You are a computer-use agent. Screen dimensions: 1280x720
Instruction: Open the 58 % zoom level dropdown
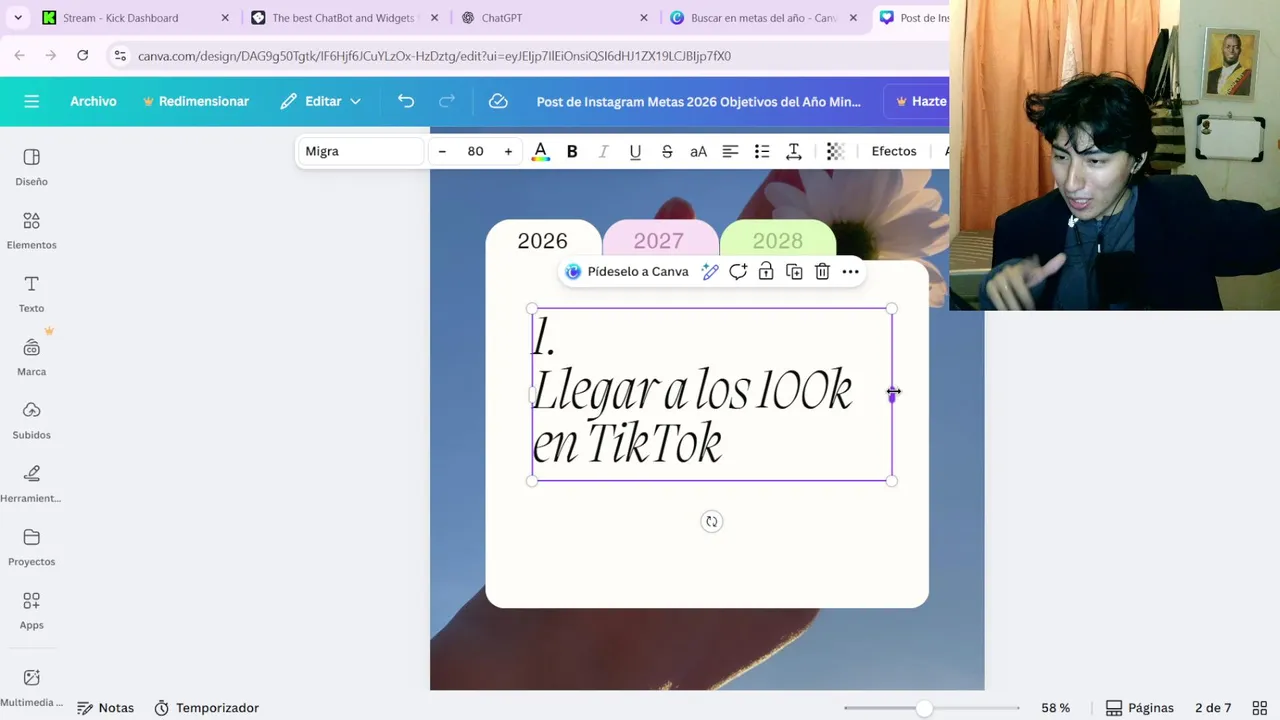point(1055,708)
